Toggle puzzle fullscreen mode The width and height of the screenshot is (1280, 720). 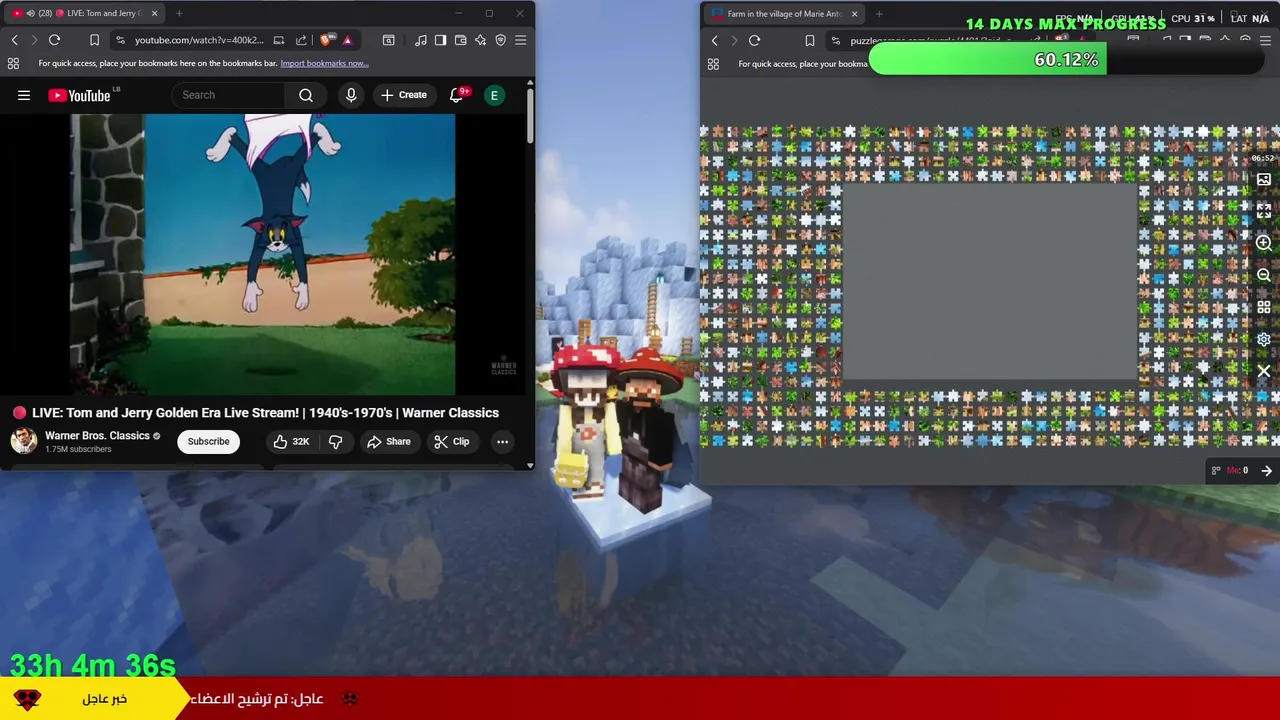tap(1264, 211)
